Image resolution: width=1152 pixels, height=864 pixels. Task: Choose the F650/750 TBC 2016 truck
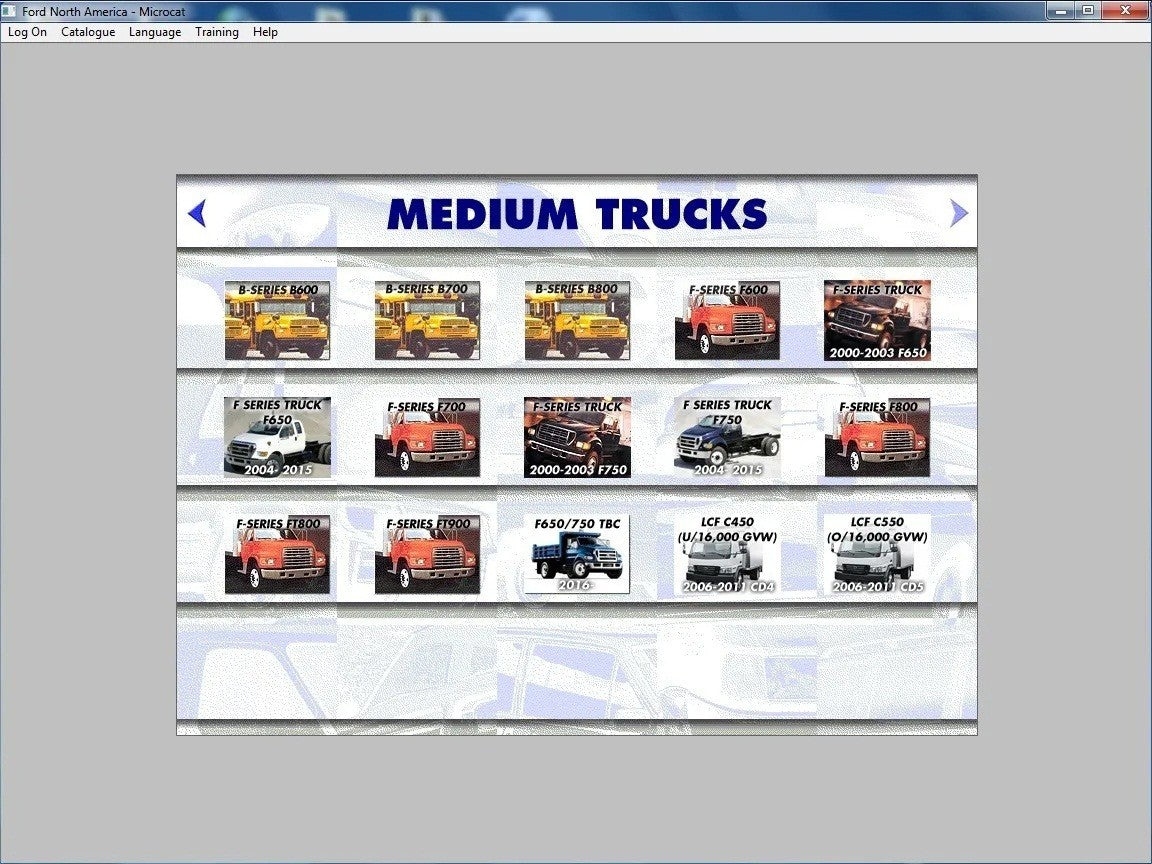[x=577, y=554]
